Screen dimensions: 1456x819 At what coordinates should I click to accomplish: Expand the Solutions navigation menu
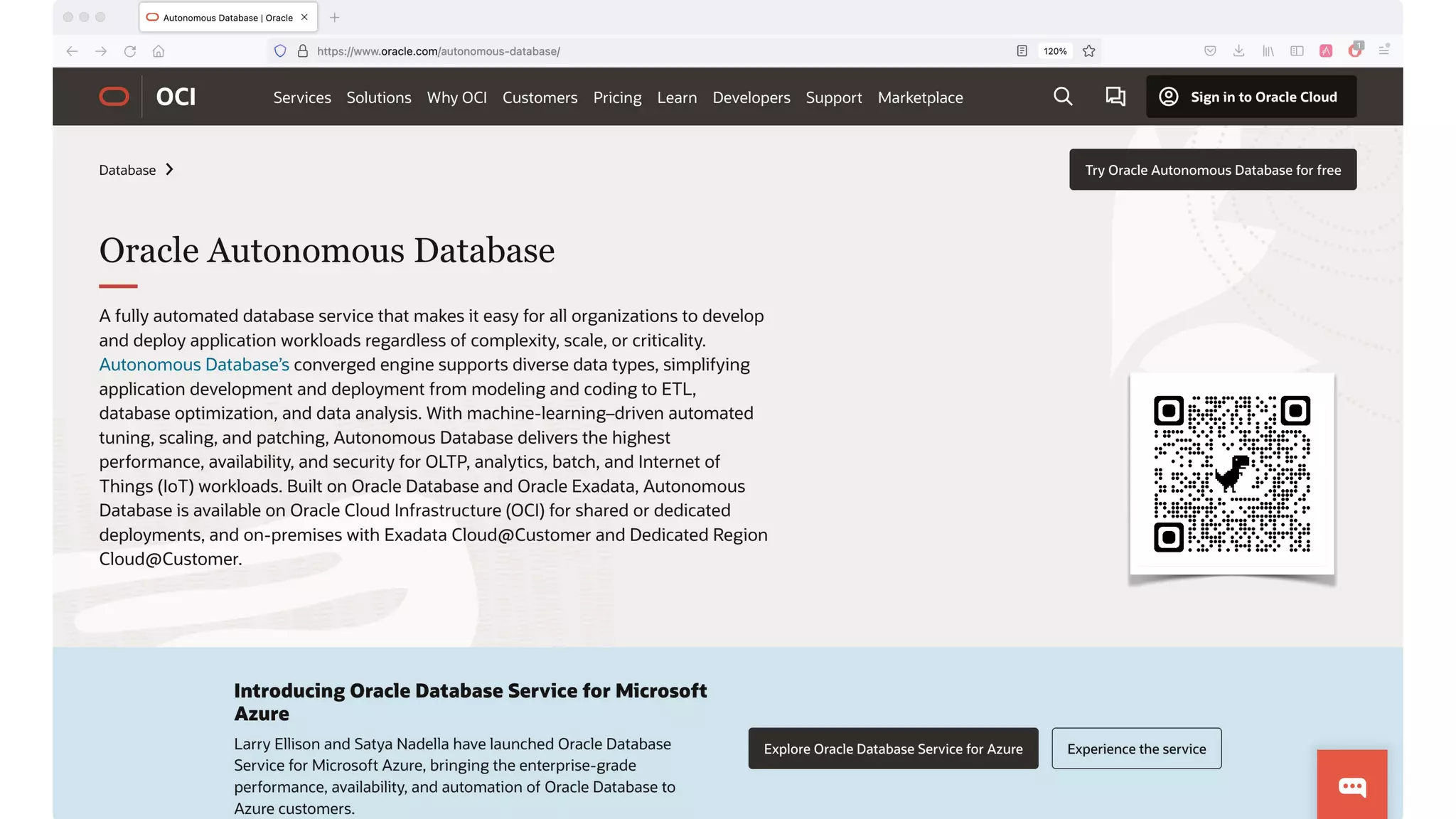click(379, 97)
